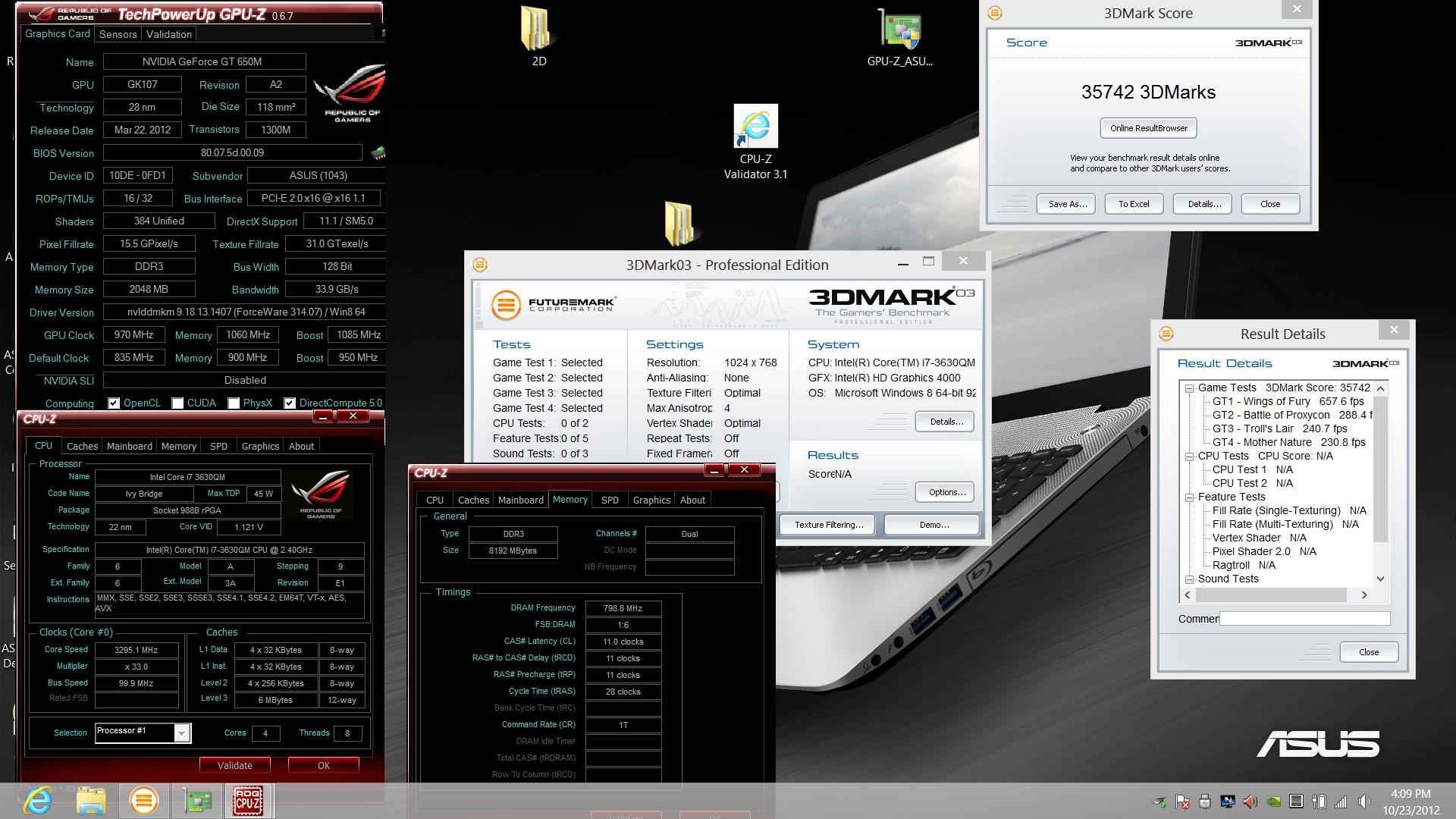
Task: Select the GPU-Z taskbar icon
Action: pyautogui.click(x=197, y=801)
